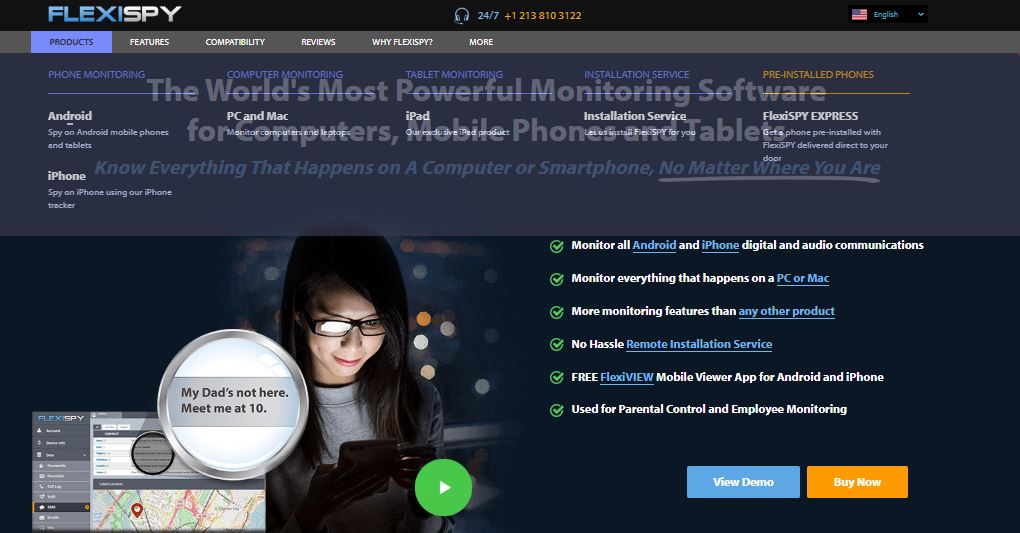Image resolution: width=1020 pixels, height=533 pixels.
Task: Click the red map location pin
Action: (x=137, y=510)
